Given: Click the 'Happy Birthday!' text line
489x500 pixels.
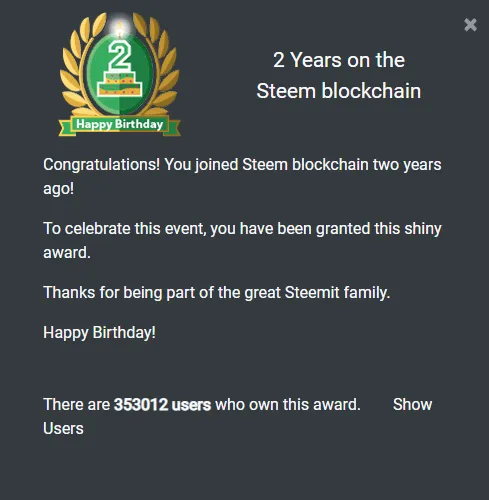Looking at the screenshot, I should click(99, 333).
